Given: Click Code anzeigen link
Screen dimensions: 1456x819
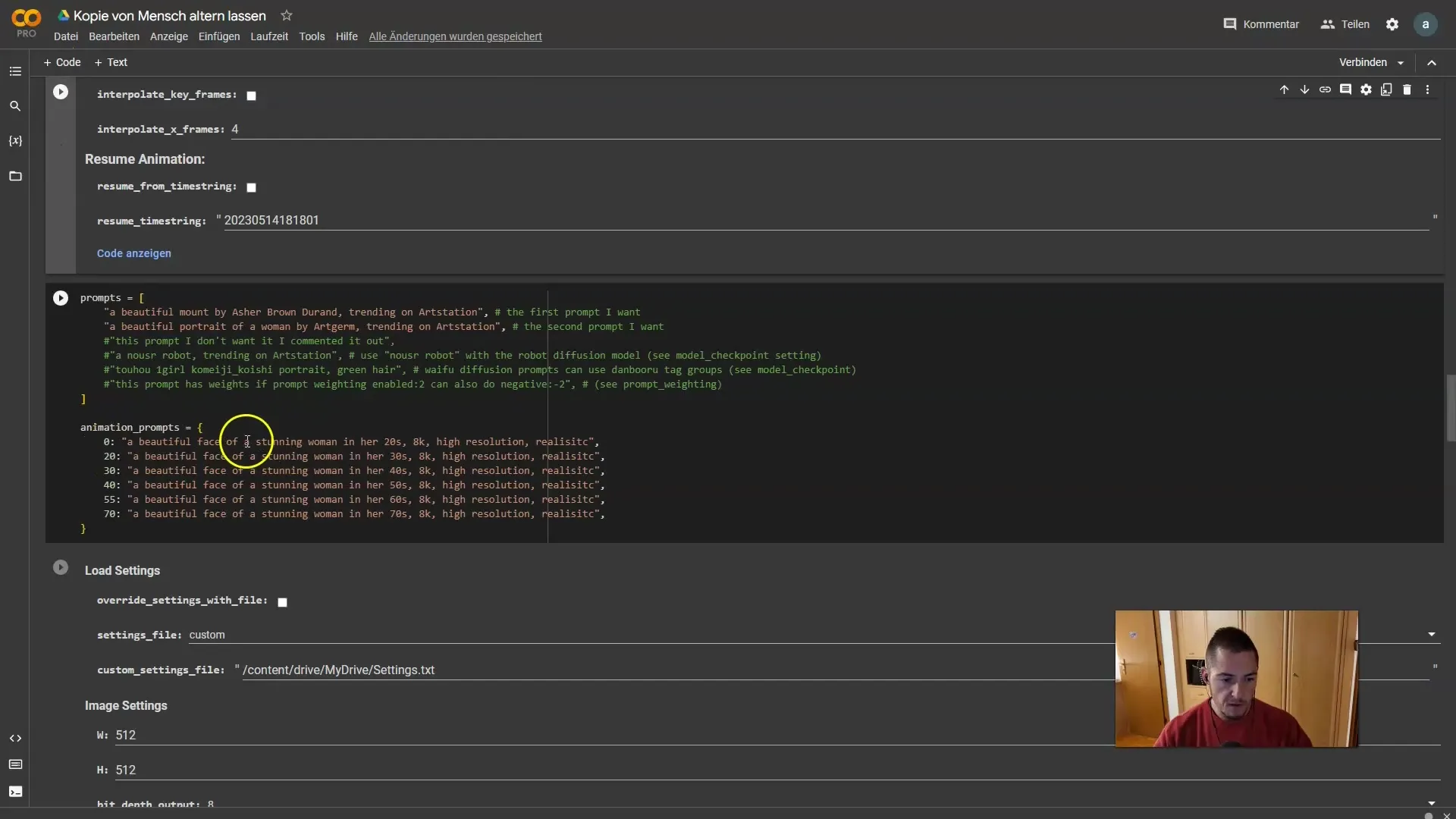Looking at the screenshot, I should tap(134, 253).
